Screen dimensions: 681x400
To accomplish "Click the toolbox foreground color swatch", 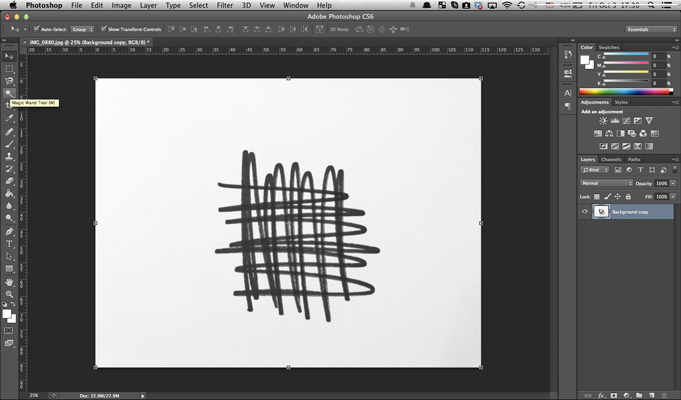I will [x=7, y=314].
